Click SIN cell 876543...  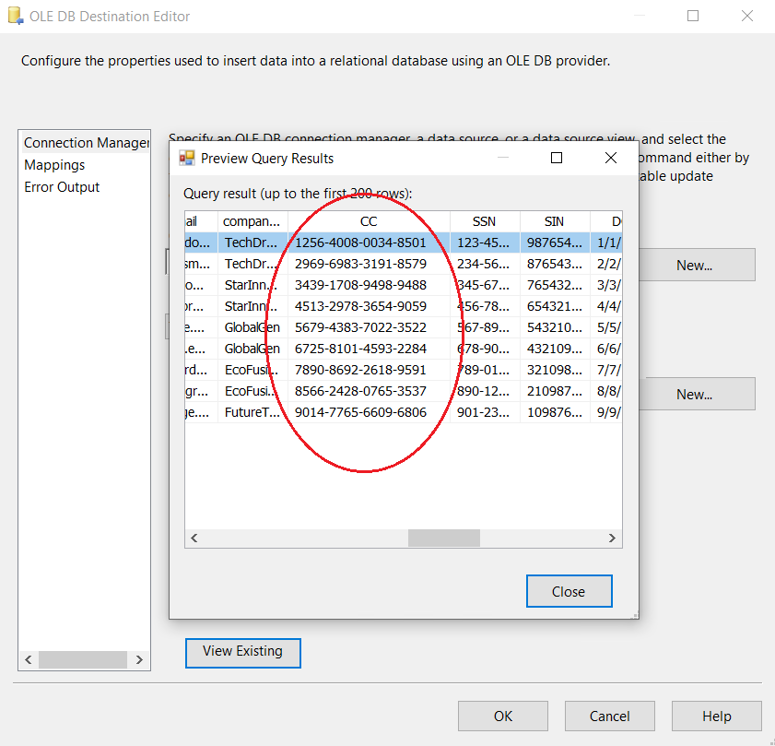click(x=555, y=263)
